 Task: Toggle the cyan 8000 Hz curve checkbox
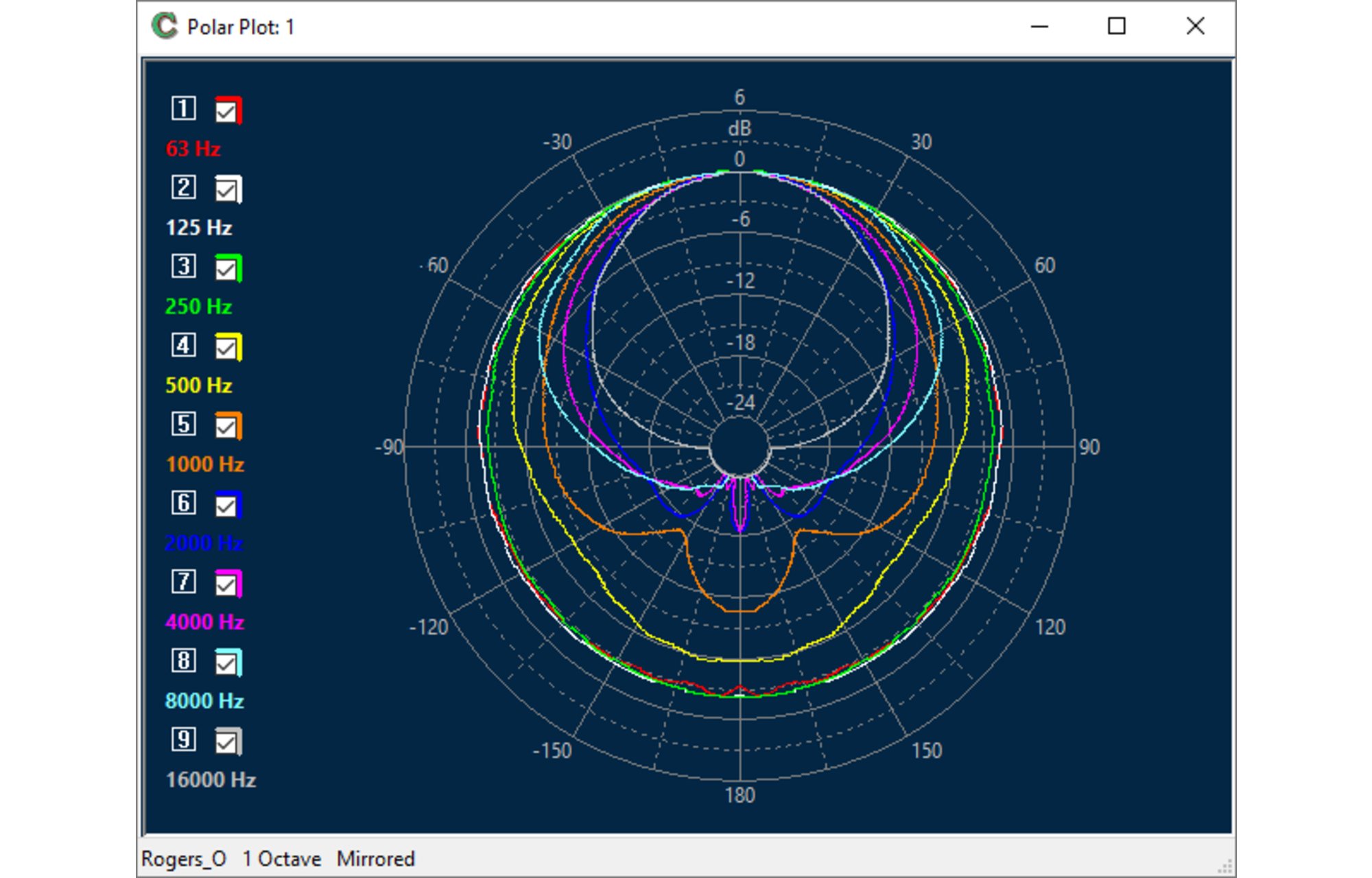[227, 663]
